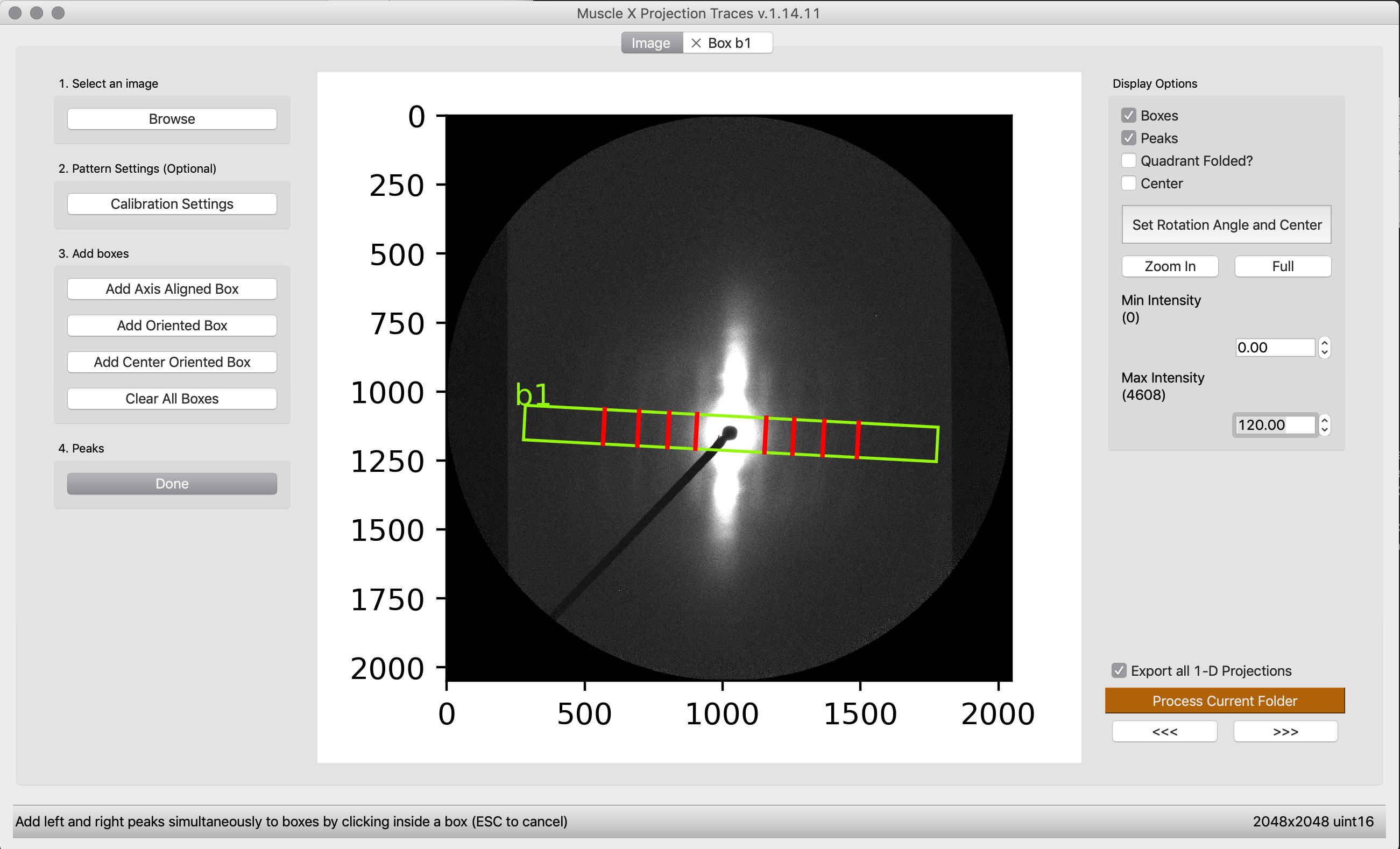
Task: Switch to the Image tab
Action: tap(651, 43)
